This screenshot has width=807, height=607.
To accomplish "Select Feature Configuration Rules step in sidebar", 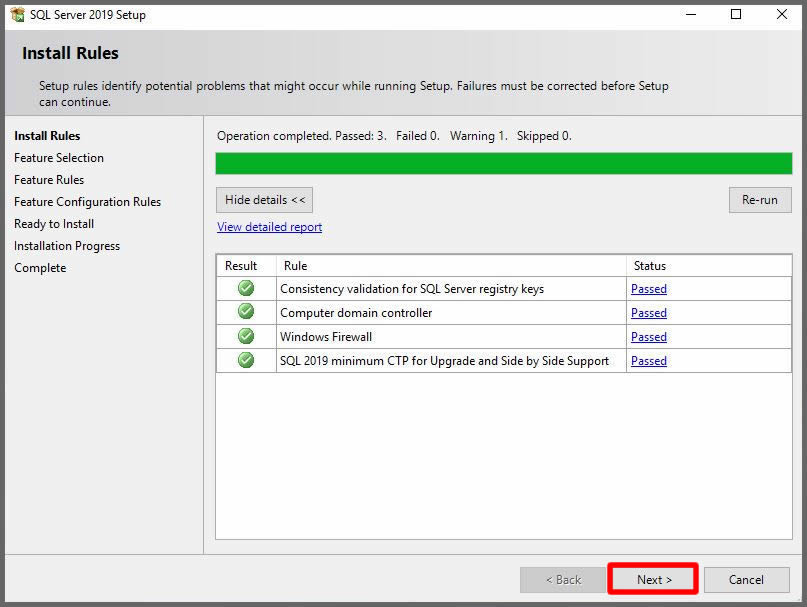I will tap(87, 202).
